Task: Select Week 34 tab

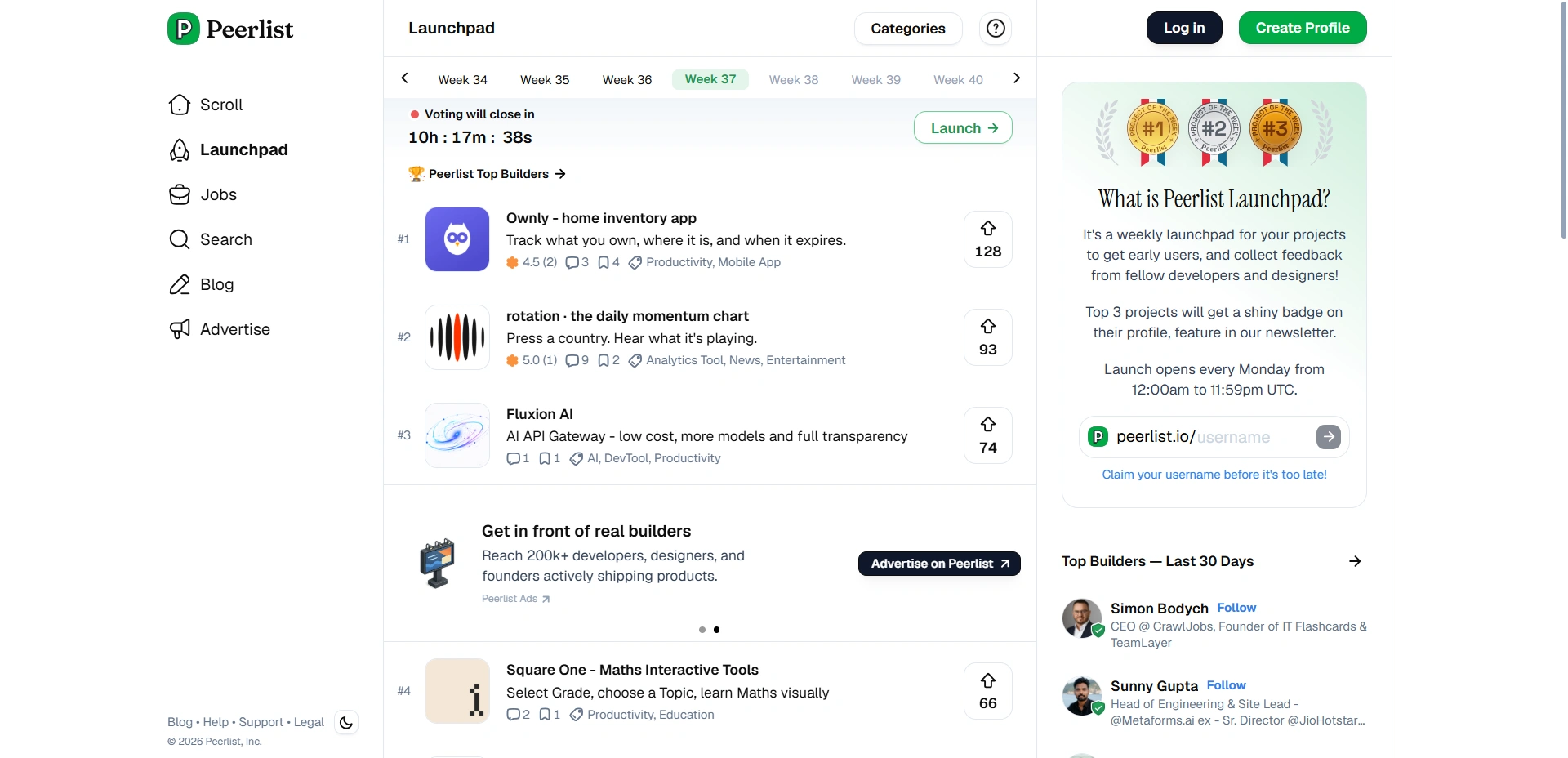Action: 463,79
